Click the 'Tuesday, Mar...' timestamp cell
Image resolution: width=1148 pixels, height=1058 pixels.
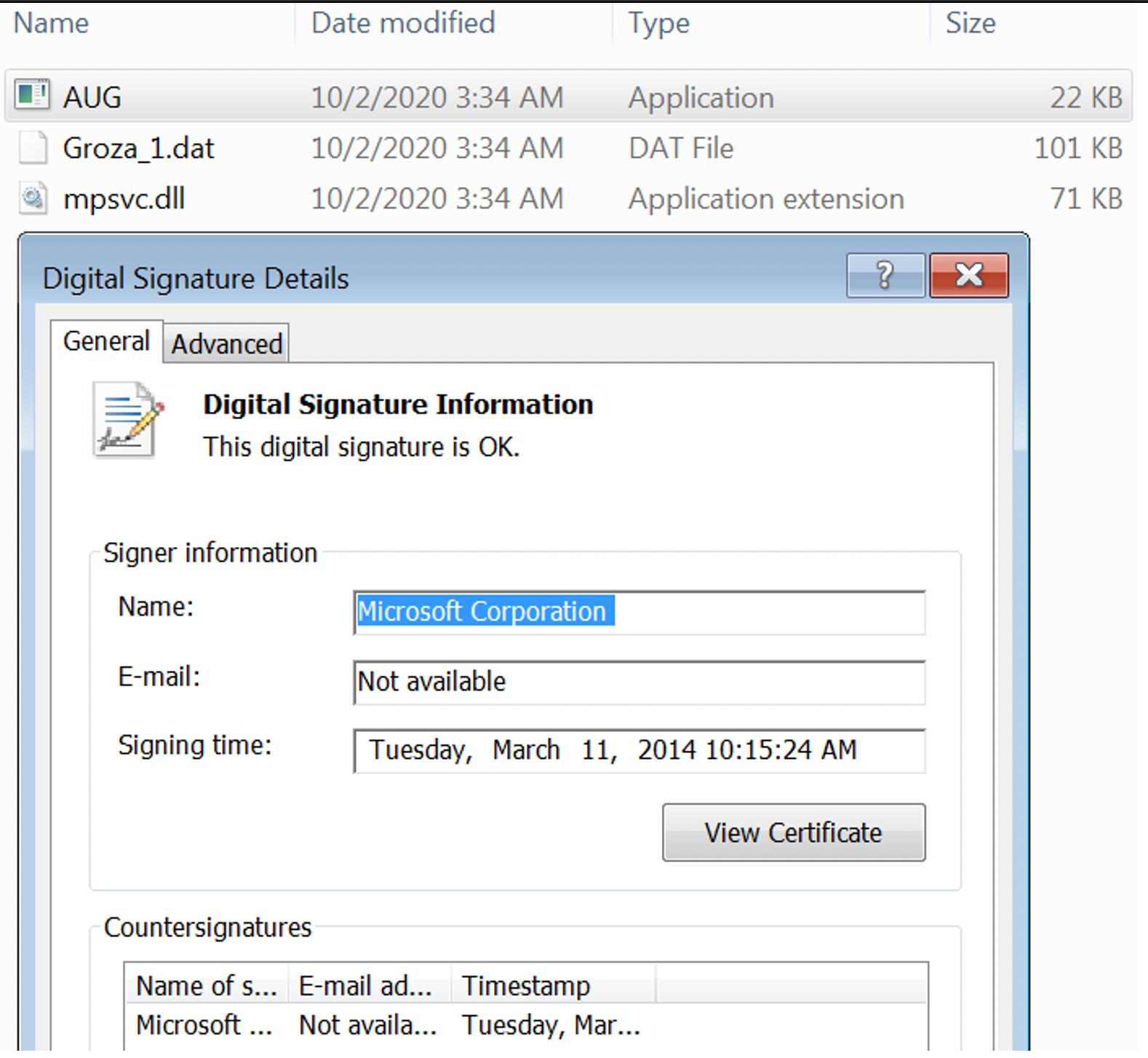point(551,1025)
